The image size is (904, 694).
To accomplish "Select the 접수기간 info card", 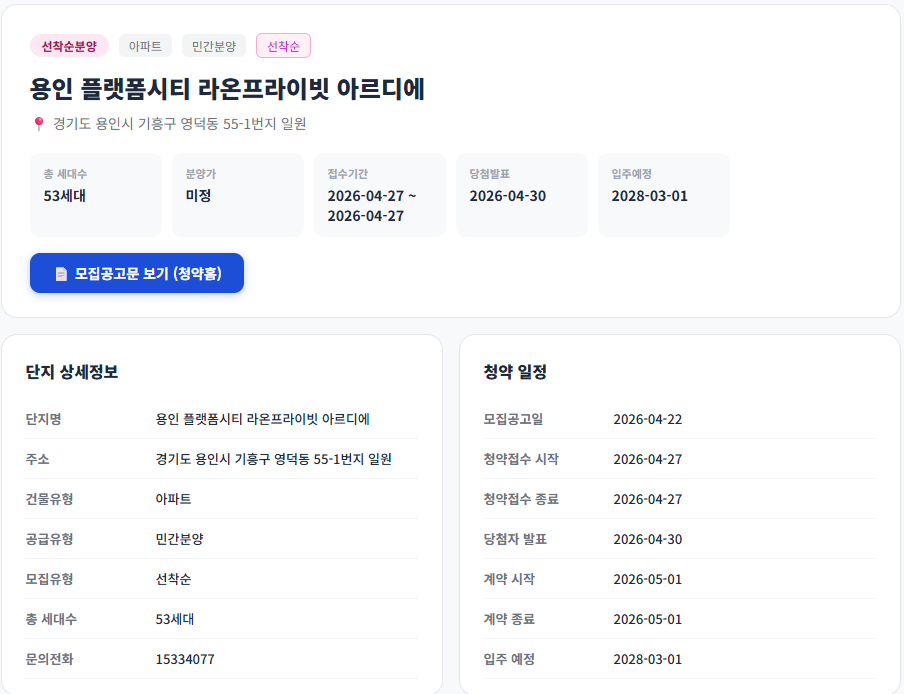I will (379, 195).
